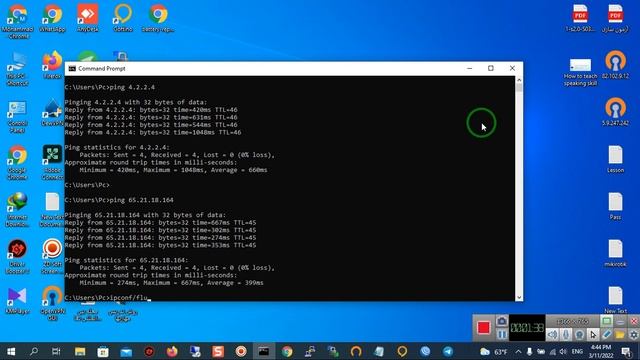
Task: Open How to teach speaking skill file
Action: click(580, 72)
